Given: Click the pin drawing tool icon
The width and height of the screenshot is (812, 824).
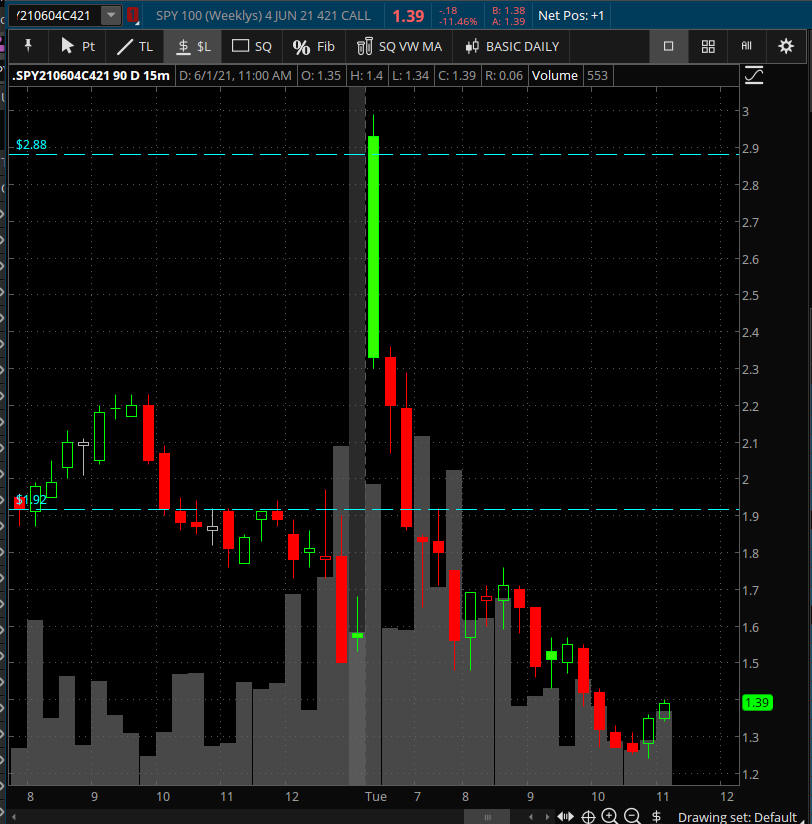Looking at the screenshot, I should coord(28,46).
